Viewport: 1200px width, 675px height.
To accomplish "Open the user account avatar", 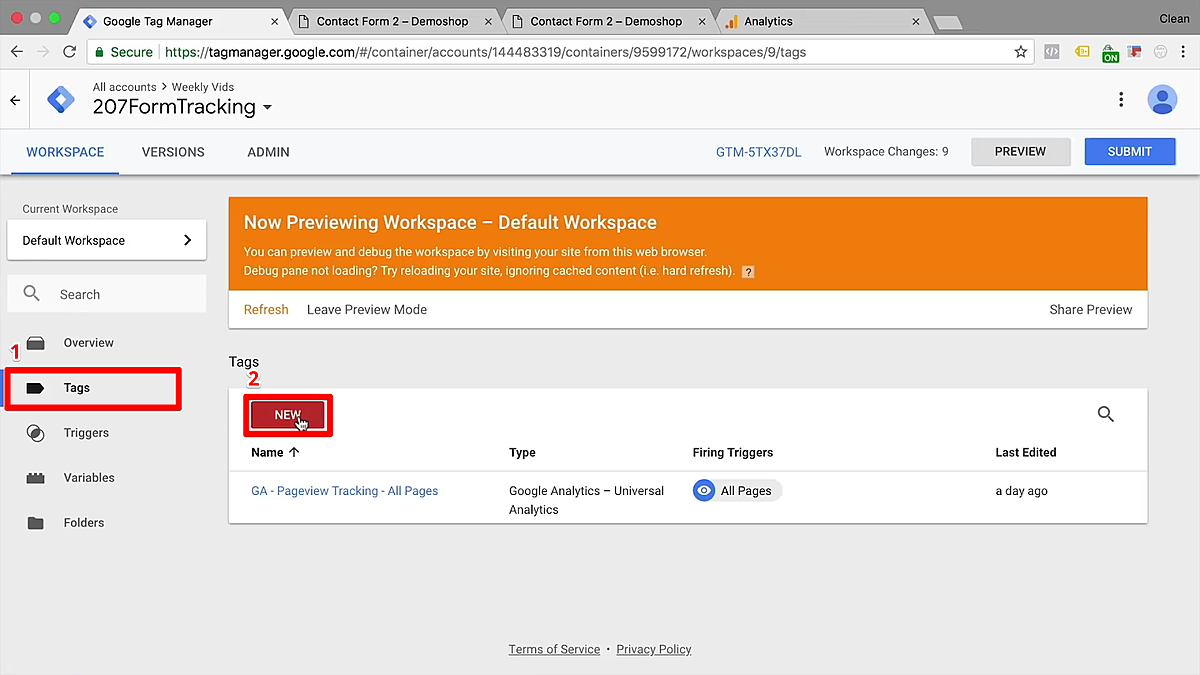I will 1162,99.
